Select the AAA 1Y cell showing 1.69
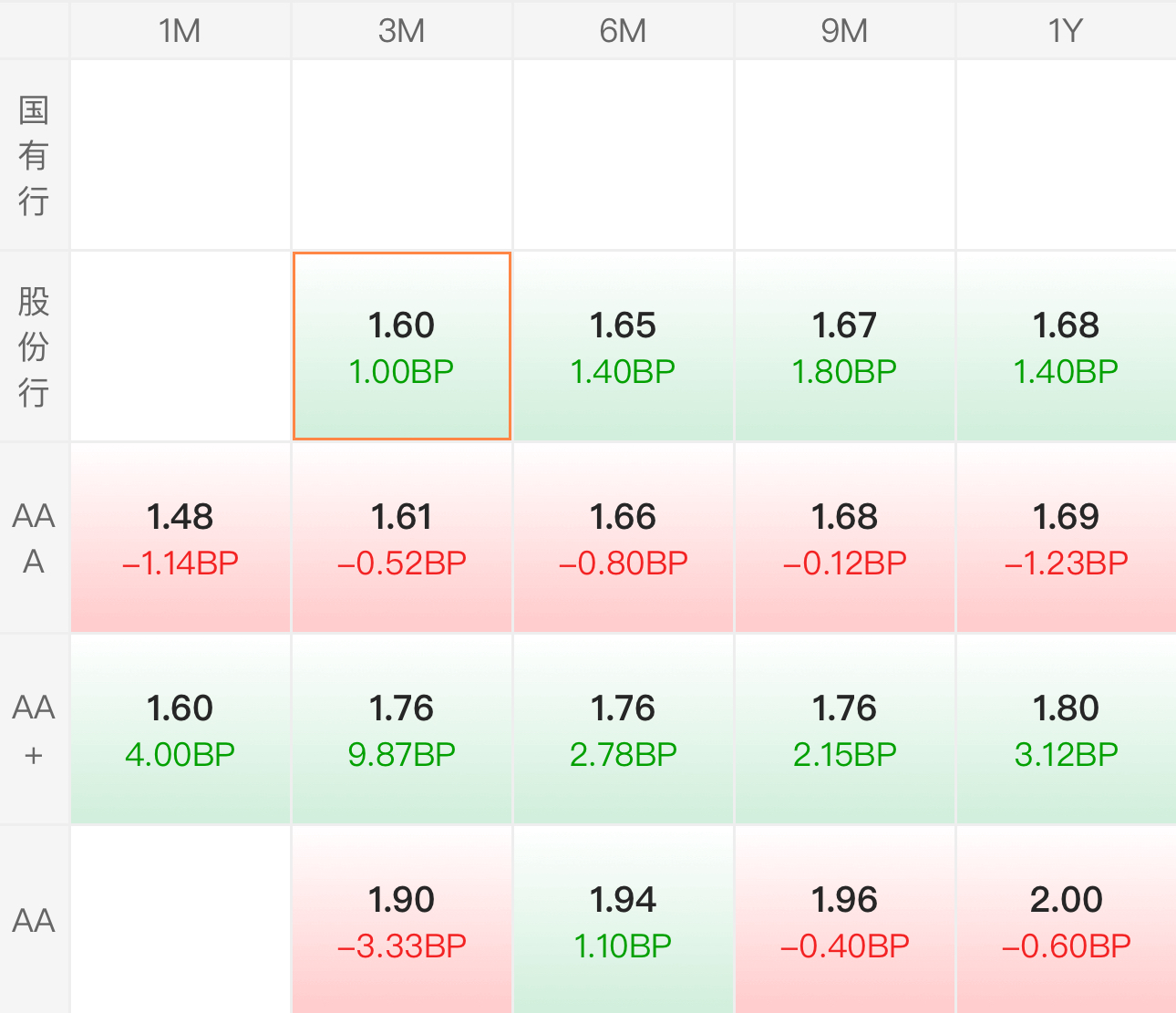 point(1066,538)
